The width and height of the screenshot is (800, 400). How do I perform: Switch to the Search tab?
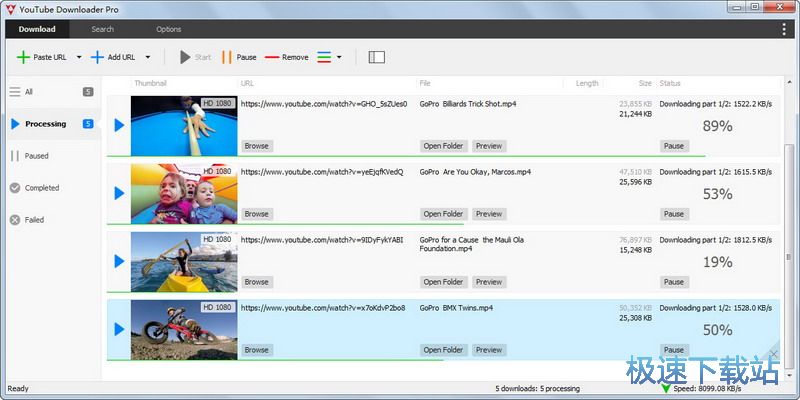102,29
